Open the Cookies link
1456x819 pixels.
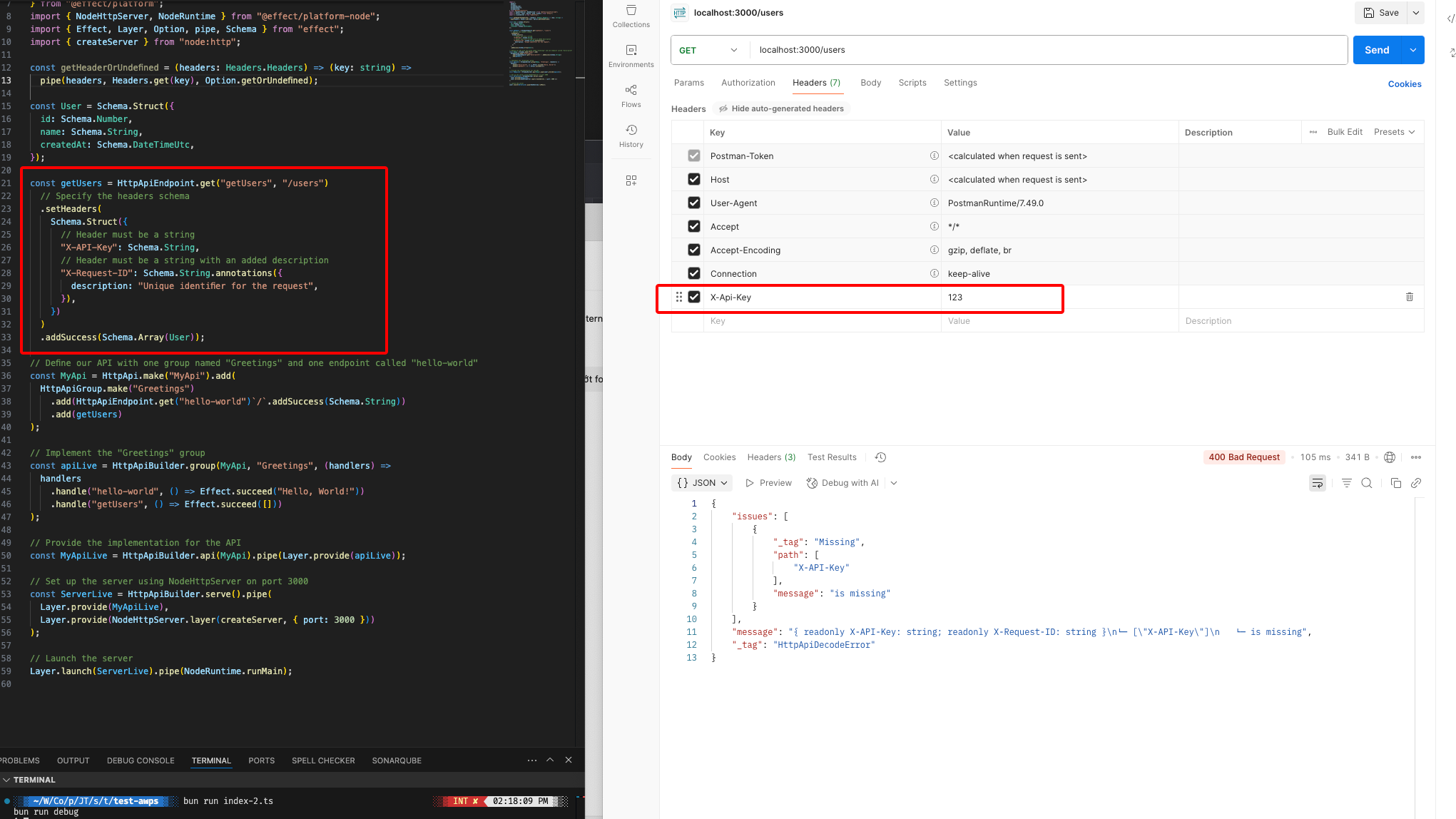click(1404, 84)
